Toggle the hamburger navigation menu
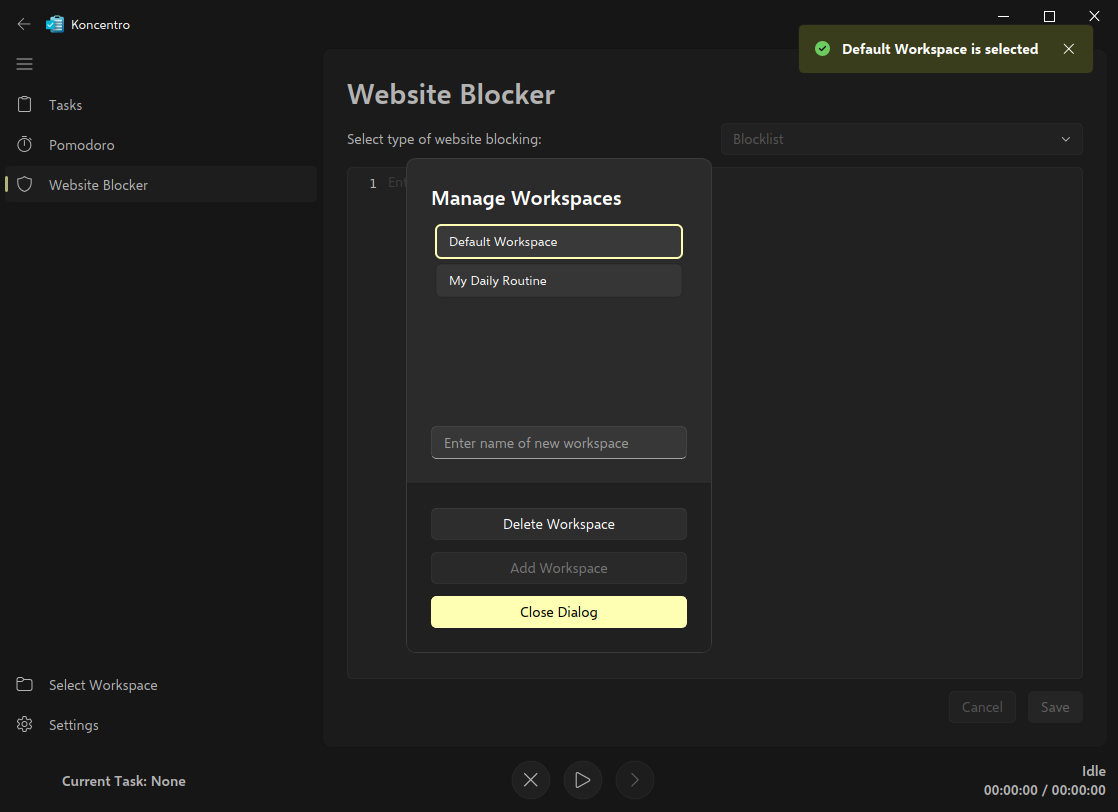Image resolution: width=1118 pixels, height=812 pixels. (x=25, y=65)
